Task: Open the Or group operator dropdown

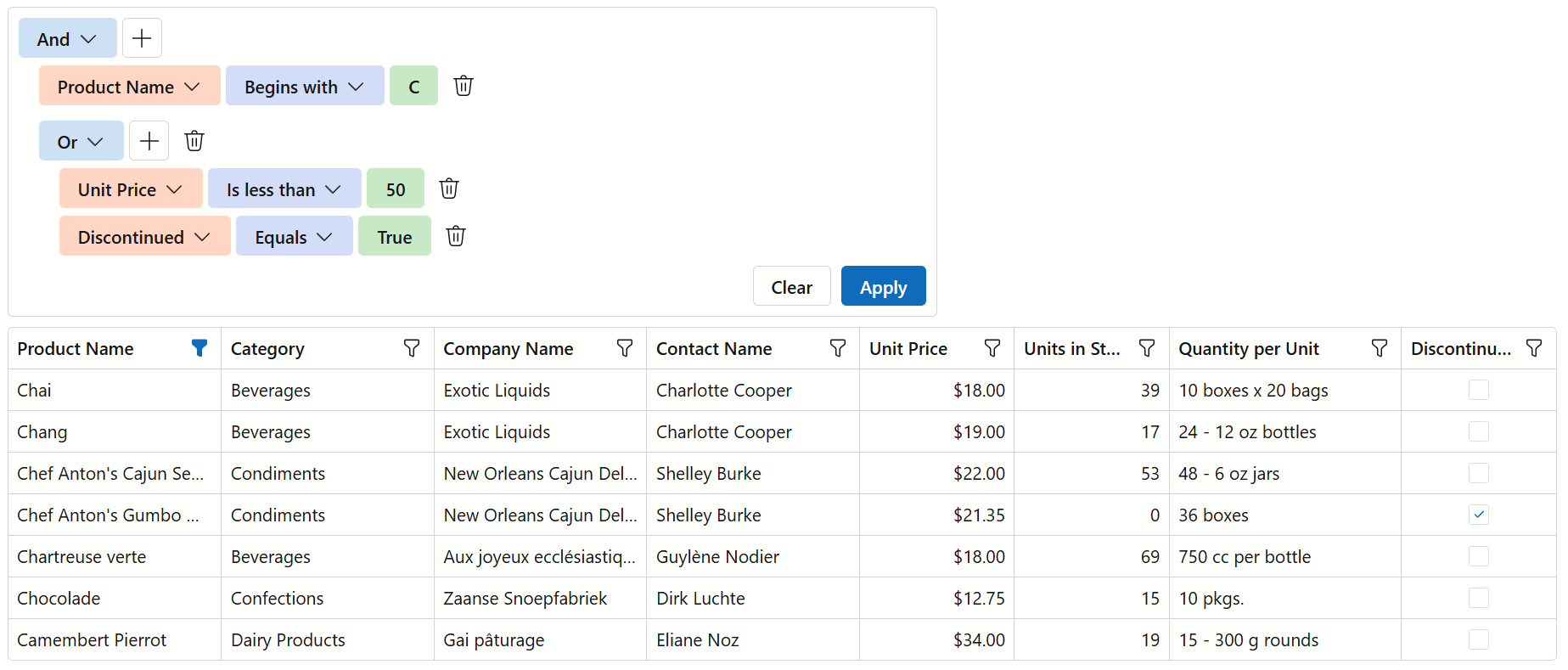Action: (x=81, y=141)
